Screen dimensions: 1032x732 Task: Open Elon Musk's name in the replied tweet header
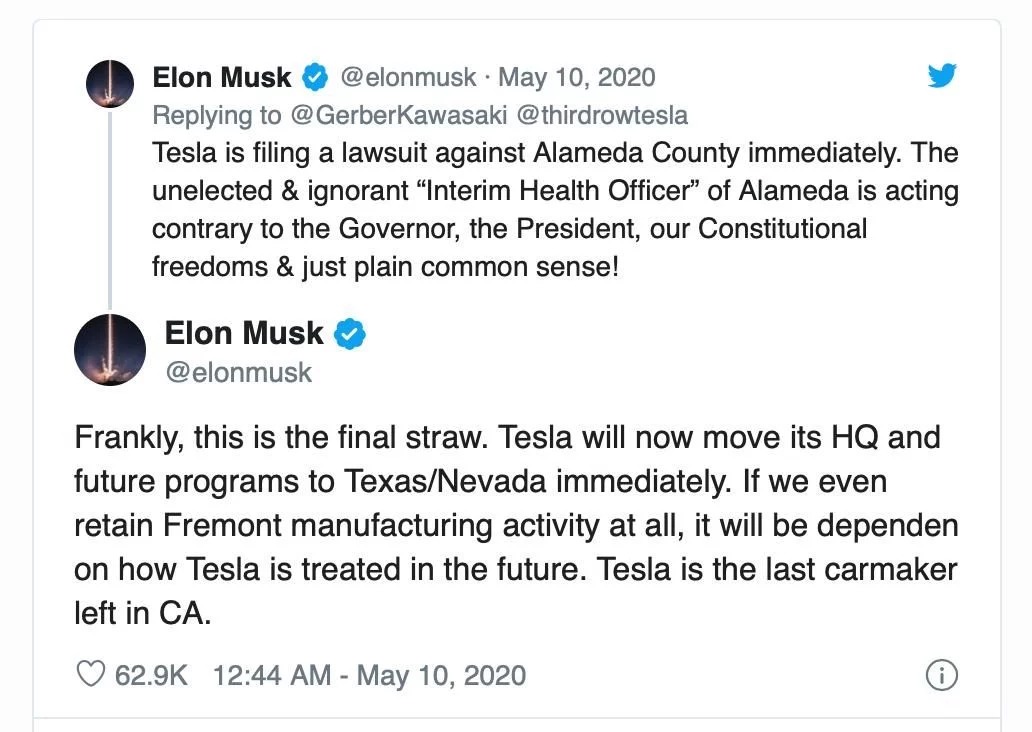[222, 77]
